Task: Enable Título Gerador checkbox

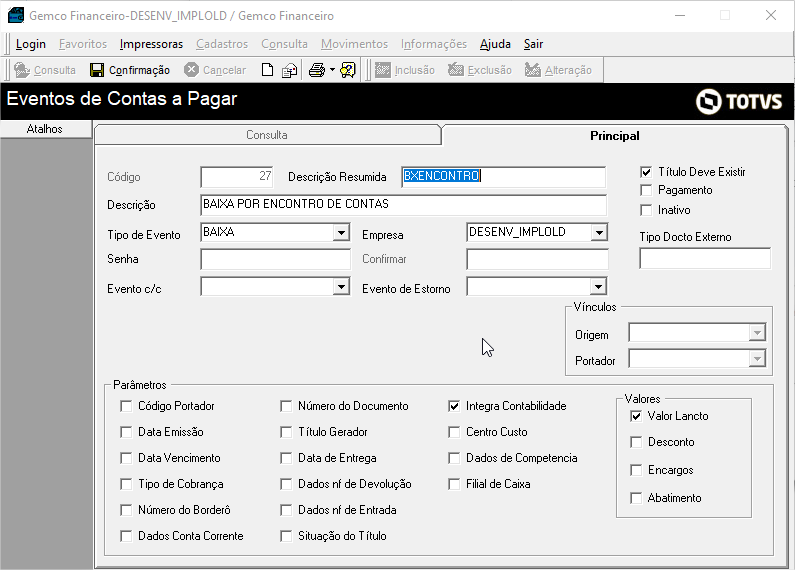Action: pos(286,432)
